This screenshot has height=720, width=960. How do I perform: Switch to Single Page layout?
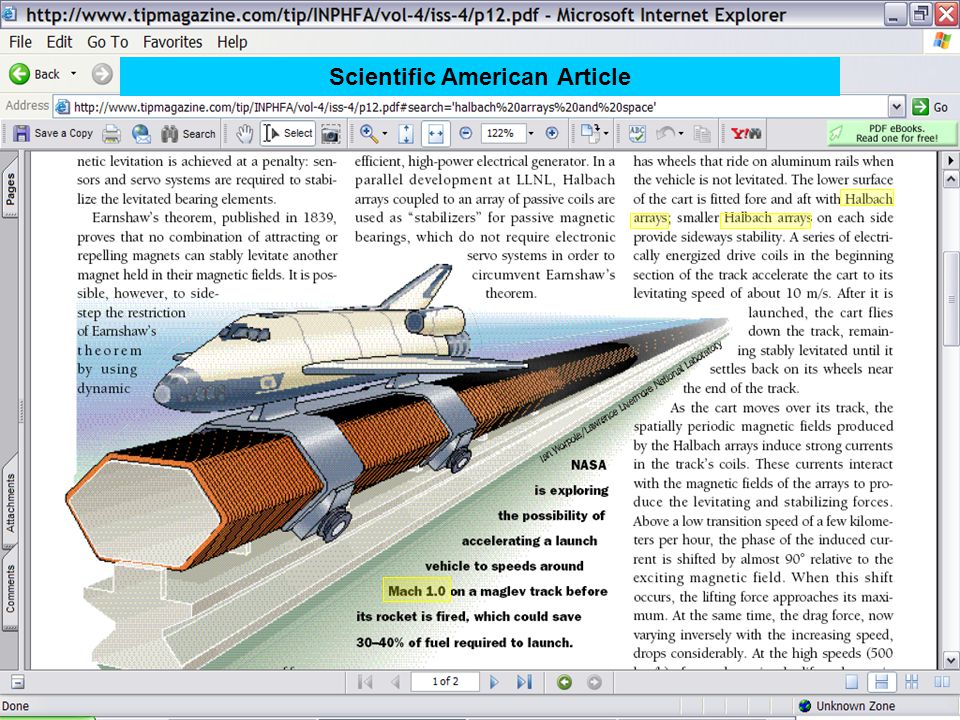[852, 681]
